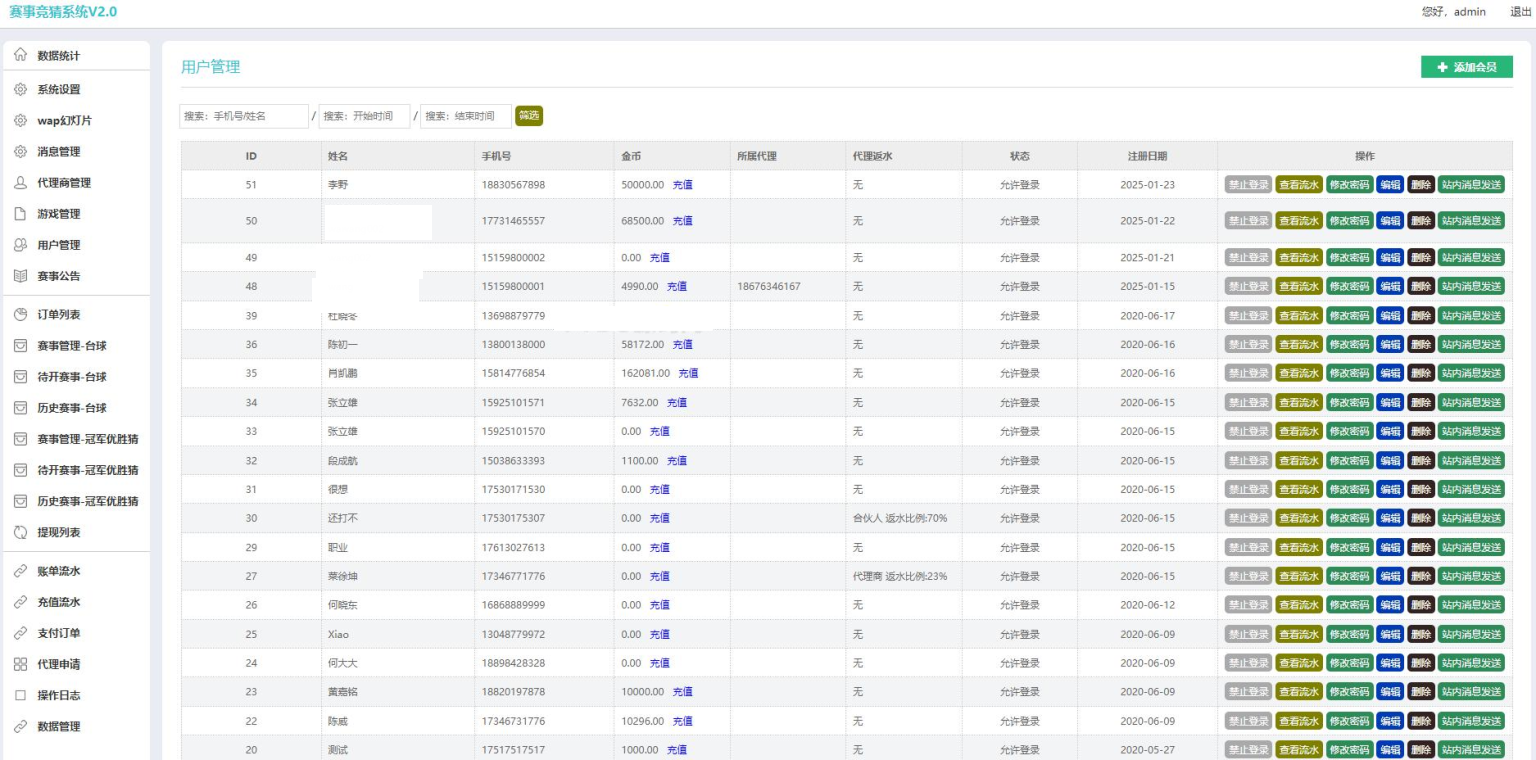
Task: Click the 筛选 filter button
Action: [x=529, y=116]
